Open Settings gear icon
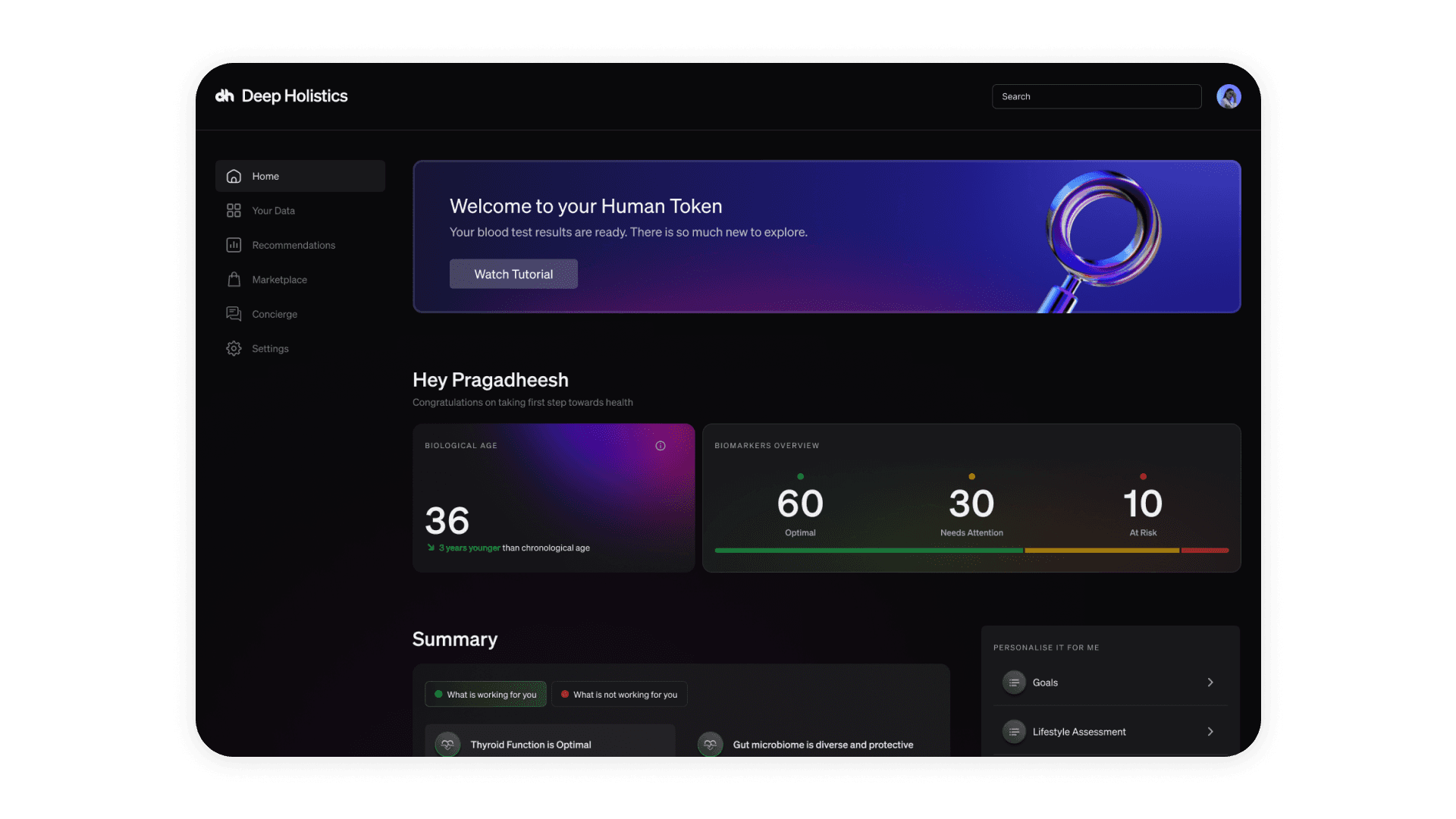 tap(234, 349)
